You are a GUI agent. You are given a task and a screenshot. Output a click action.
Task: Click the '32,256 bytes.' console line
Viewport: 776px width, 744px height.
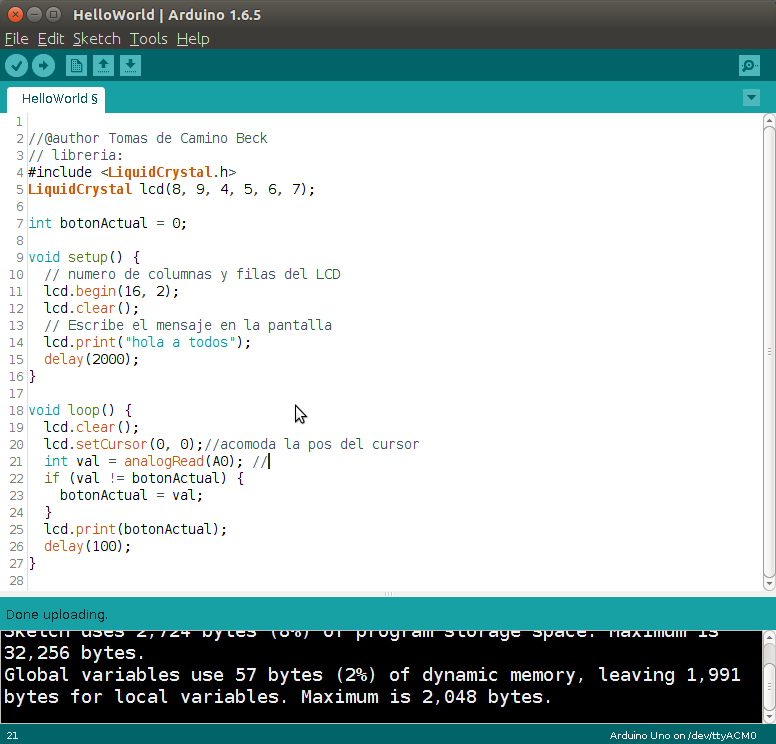pyautogui.click(x=74, y=653)
